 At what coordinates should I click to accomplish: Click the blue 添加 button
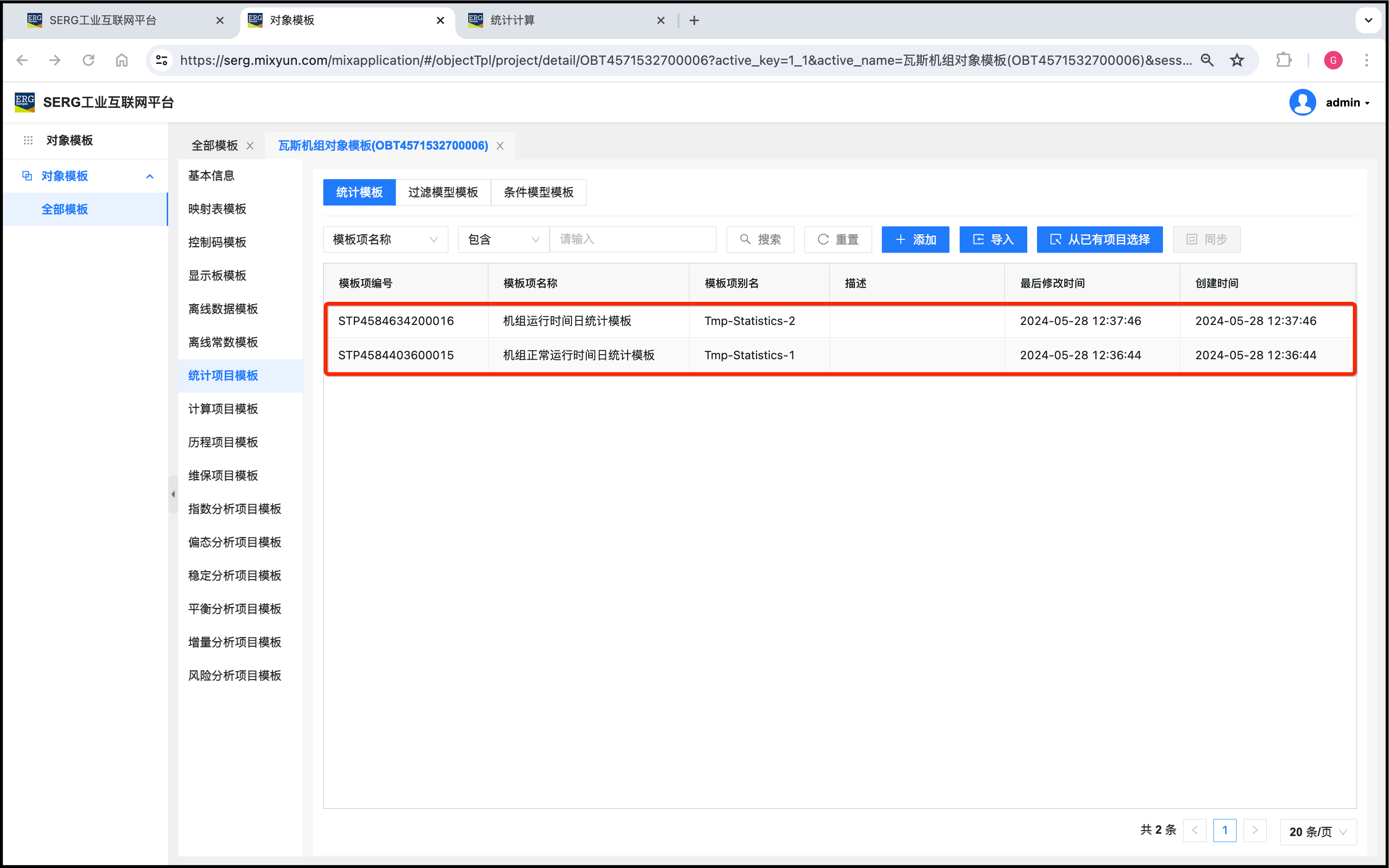tap(915, 239)
